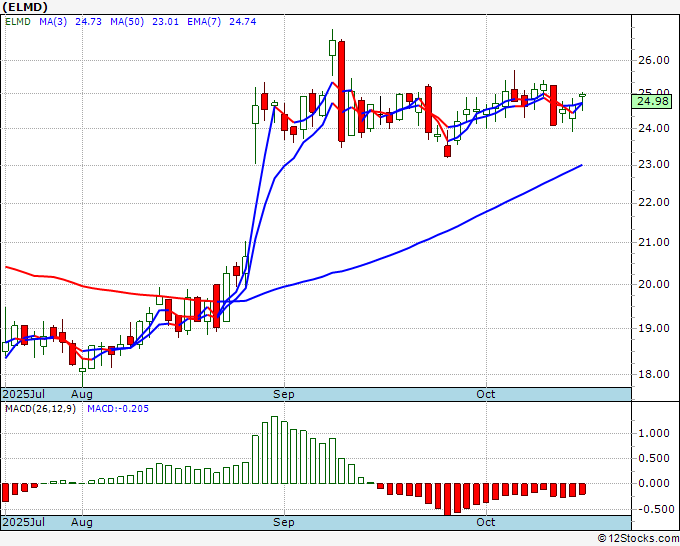Click the EMA(7) legend label
Viewport: 680px width, 546px height.
click(204, 21)
